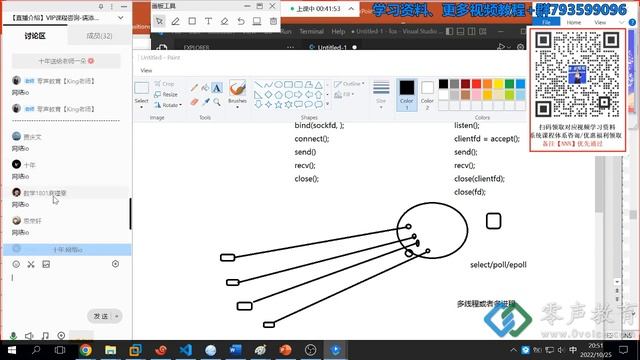
Task: Toggle microphone at classroom bottom bar
Action: pos(13,336)
